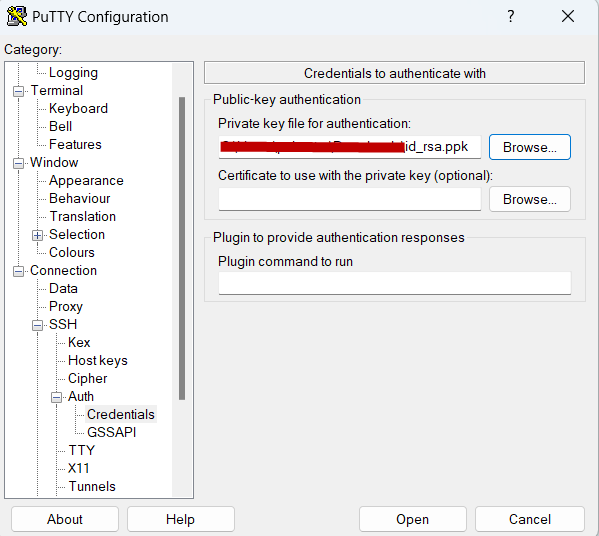Viewport: 599px width, 536px height.
Task: Close the PuTTY Configuration dialog
Action: click(x=568, y=16)
